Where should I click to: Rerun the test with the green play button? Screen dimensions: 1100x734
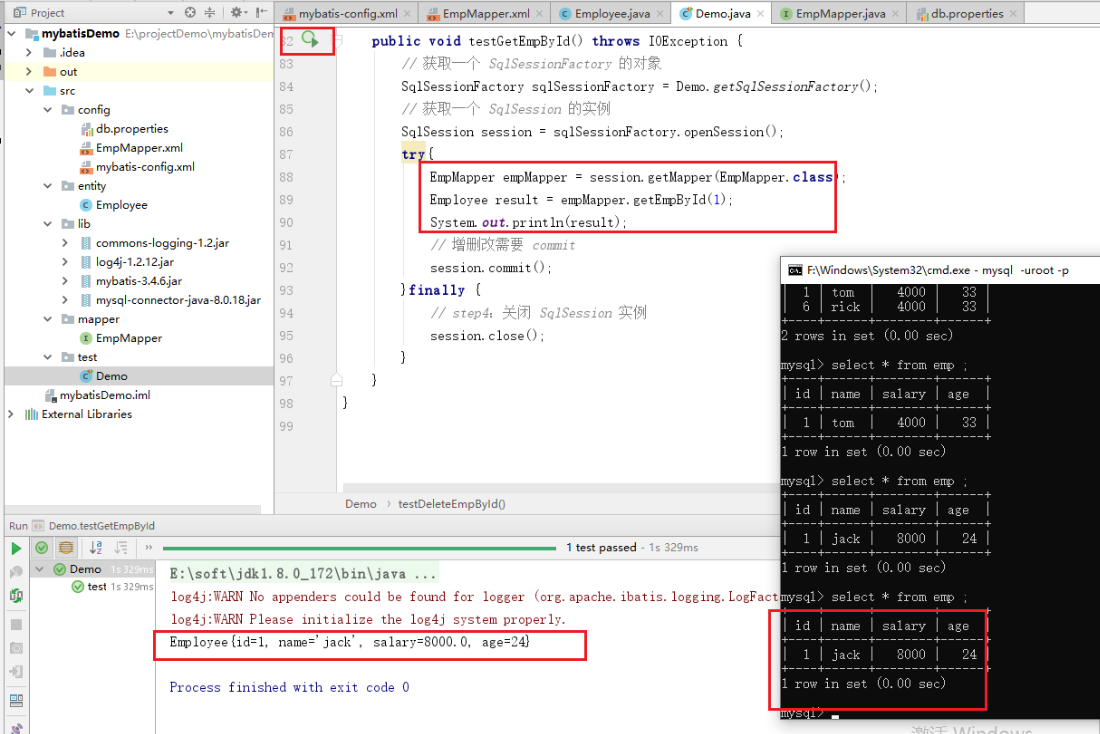[15, 548]
